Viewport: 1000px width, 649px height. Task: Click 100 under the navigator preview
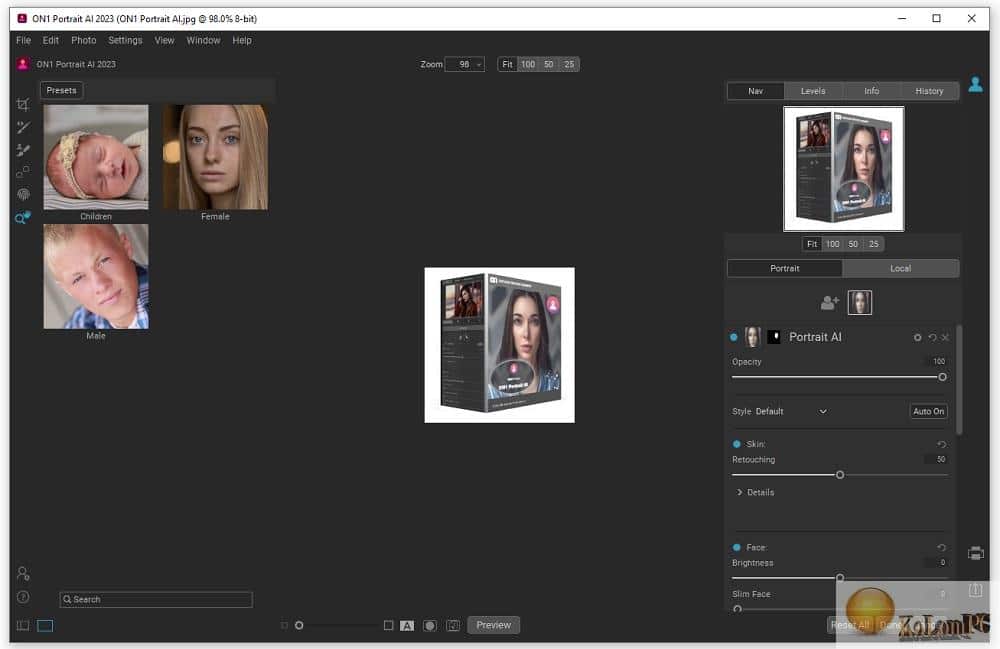pyautogui.click(x=832, y=244)
